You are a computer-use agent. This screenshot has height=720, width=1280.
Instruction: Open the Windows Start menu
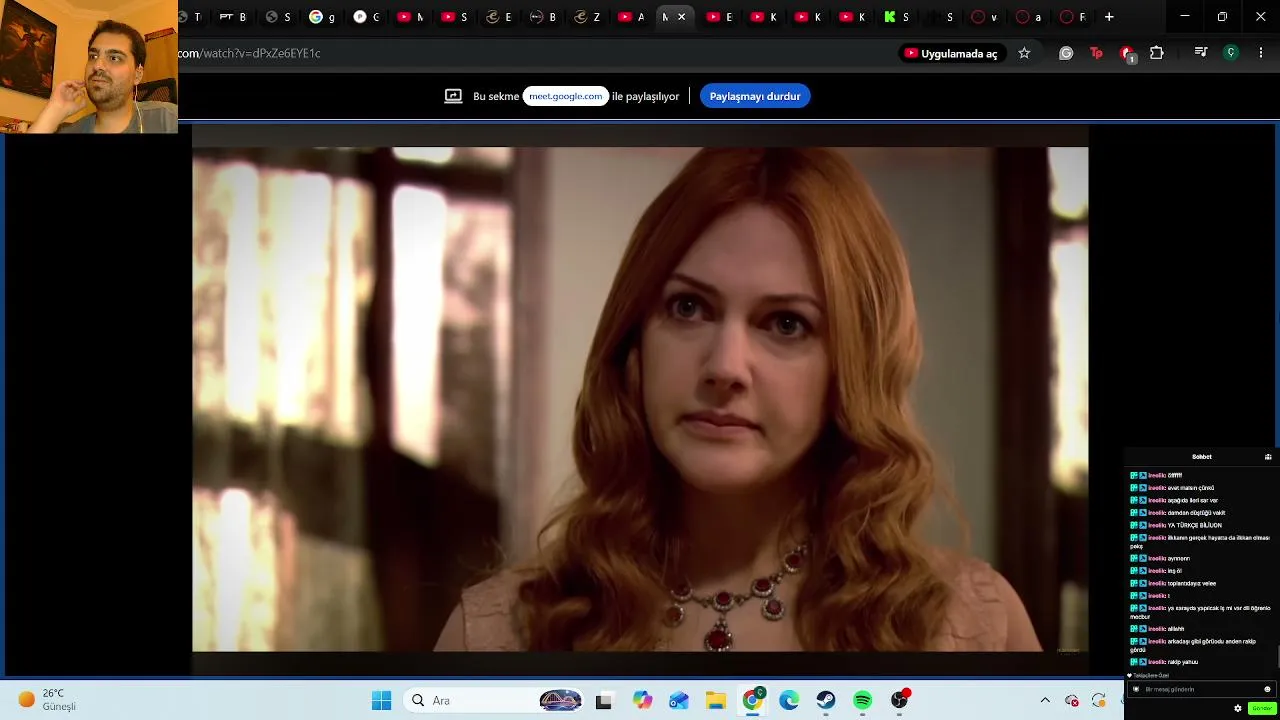tap(382, 701)
